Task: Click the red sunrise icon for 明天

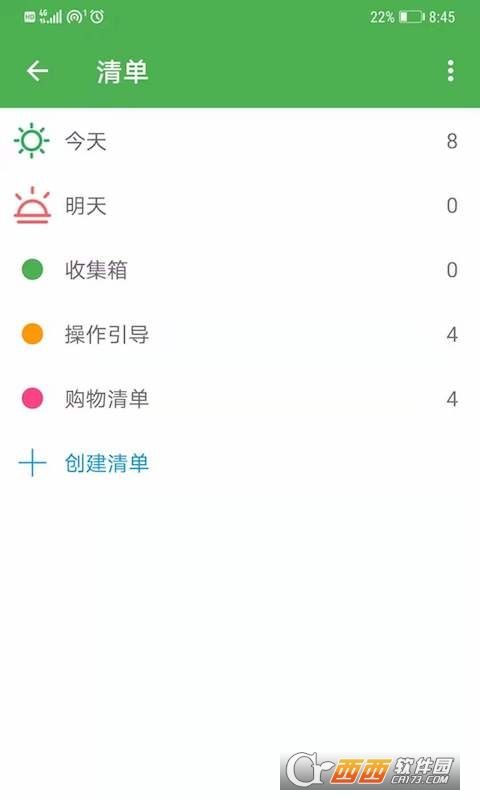Action: click(32, 205)
